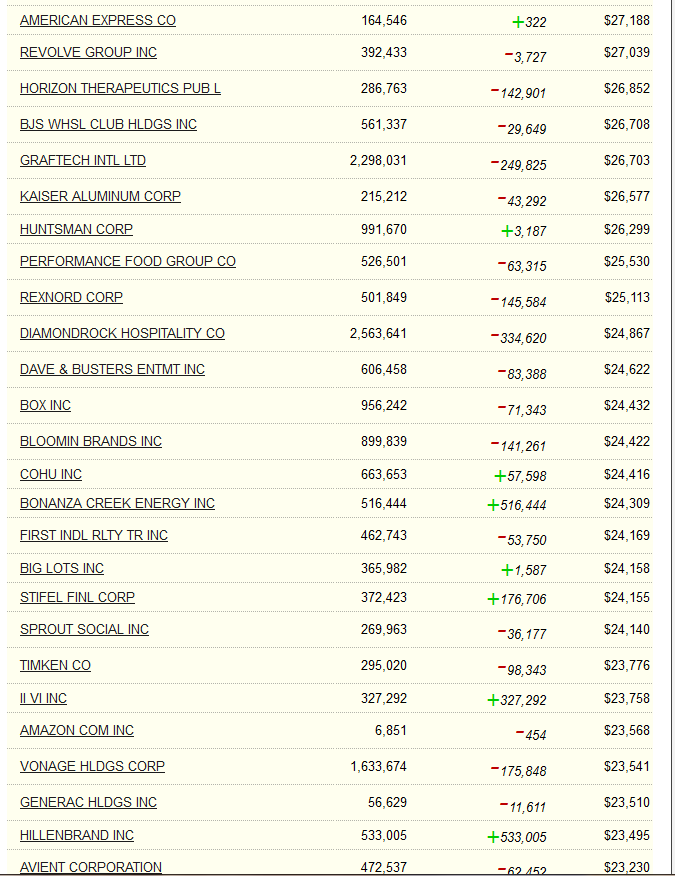This screenshot has height=876, width=675.
Task: Click the 269,963 shares for Sprout Social
Action: 384,630
